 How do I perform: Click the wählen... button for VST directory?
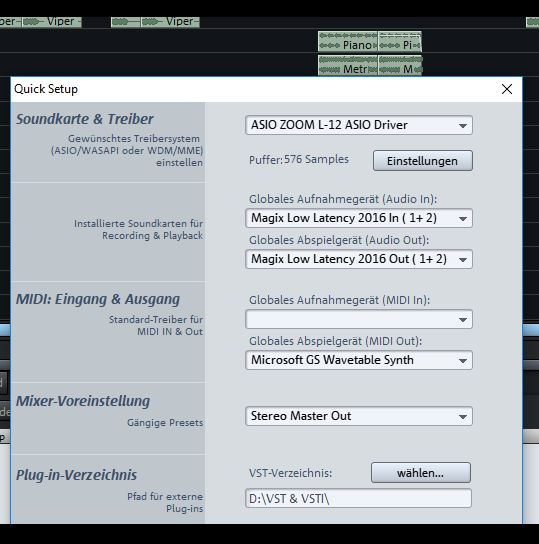(x=421, y=473)
